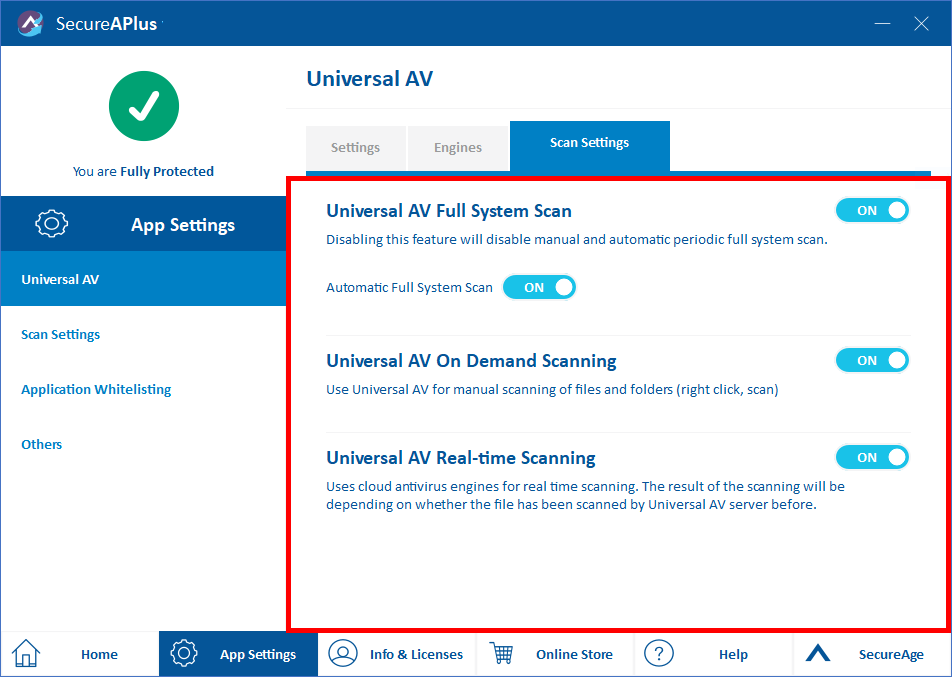
Task: Click the Info & Licenses person icon
Action: [x=343, y=654]
